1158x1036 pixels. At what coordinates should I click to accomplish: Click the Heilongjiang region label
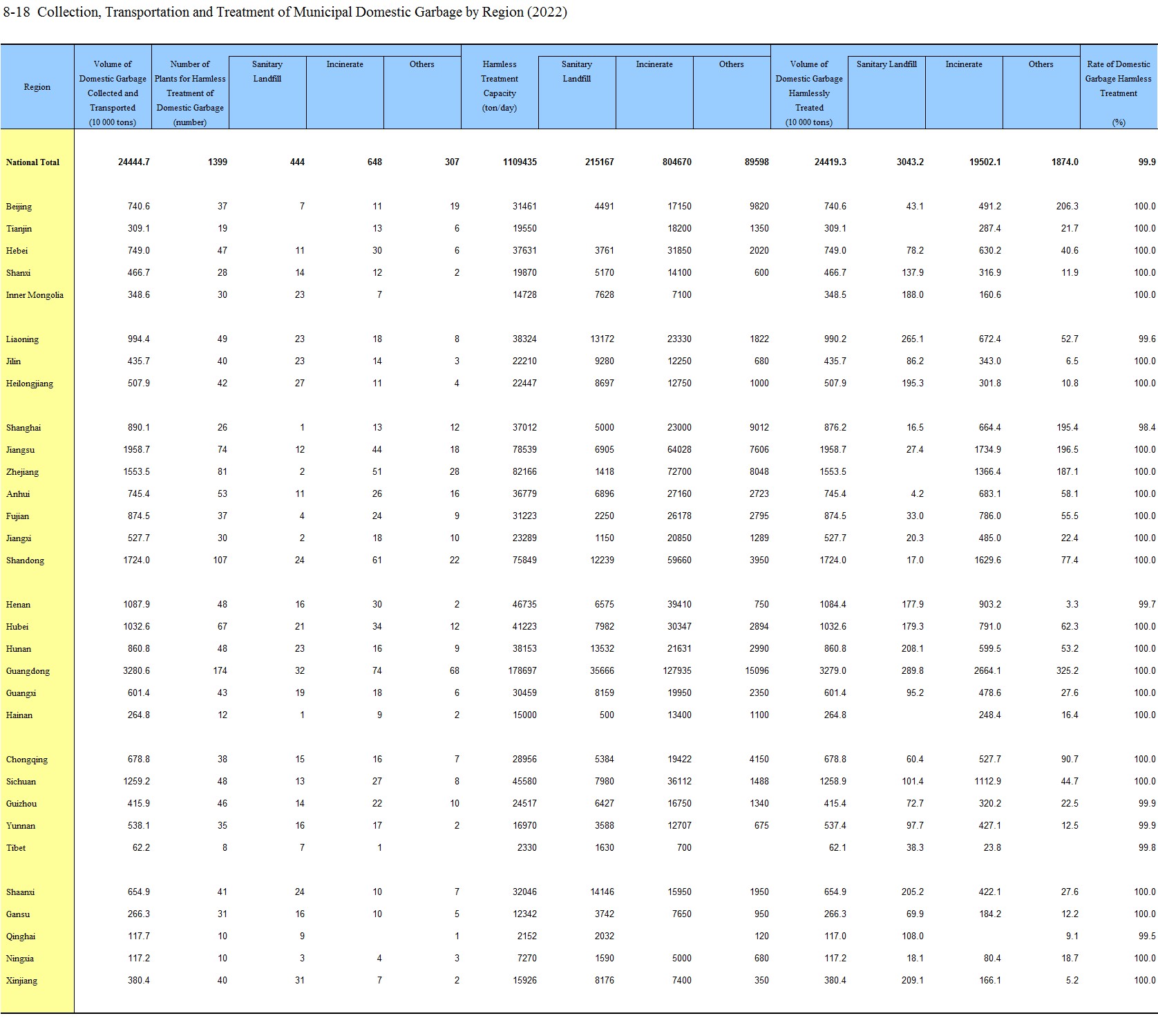coord(29,384)
